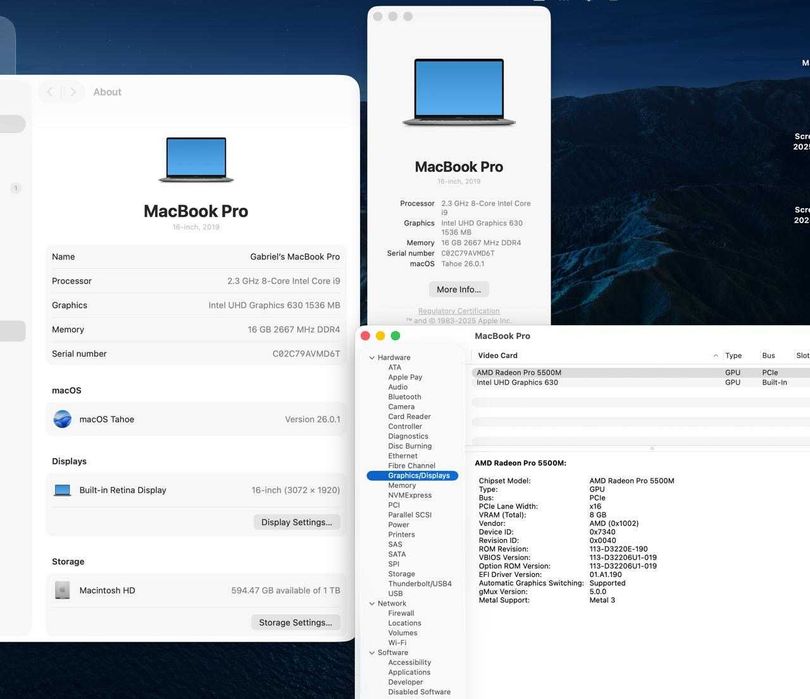Select Volumes under Network
The height and width of the screenshot is (699, 810).
click(402, 633)
